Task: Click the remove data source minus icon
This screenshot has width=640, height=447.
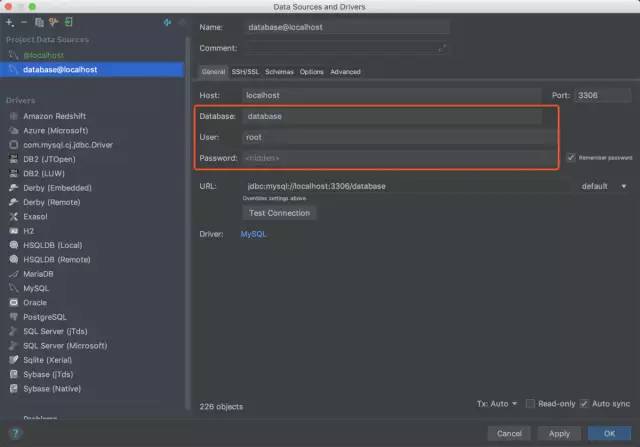Action: click(24, 21)
